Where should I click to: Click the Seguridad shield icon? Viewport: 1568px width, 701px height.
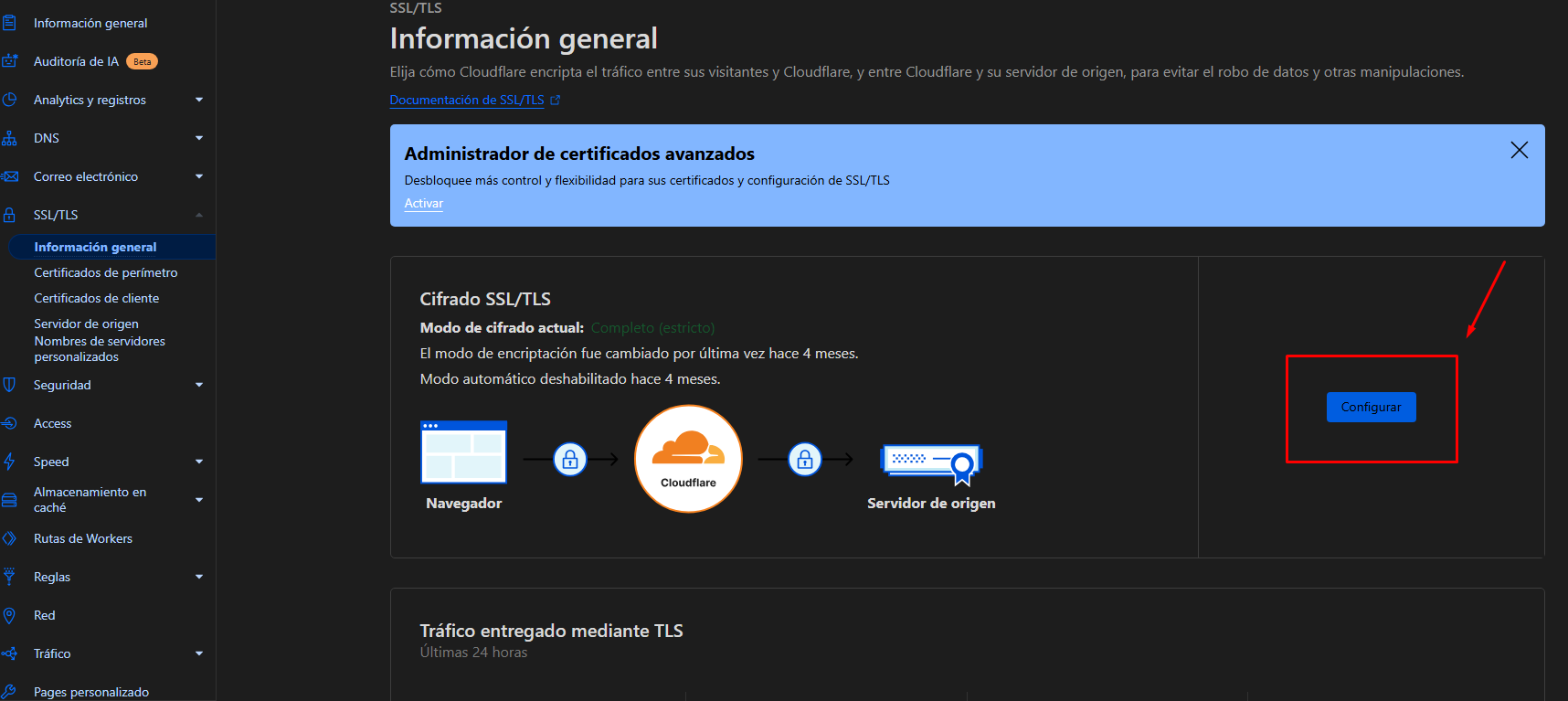pos(9,385)
